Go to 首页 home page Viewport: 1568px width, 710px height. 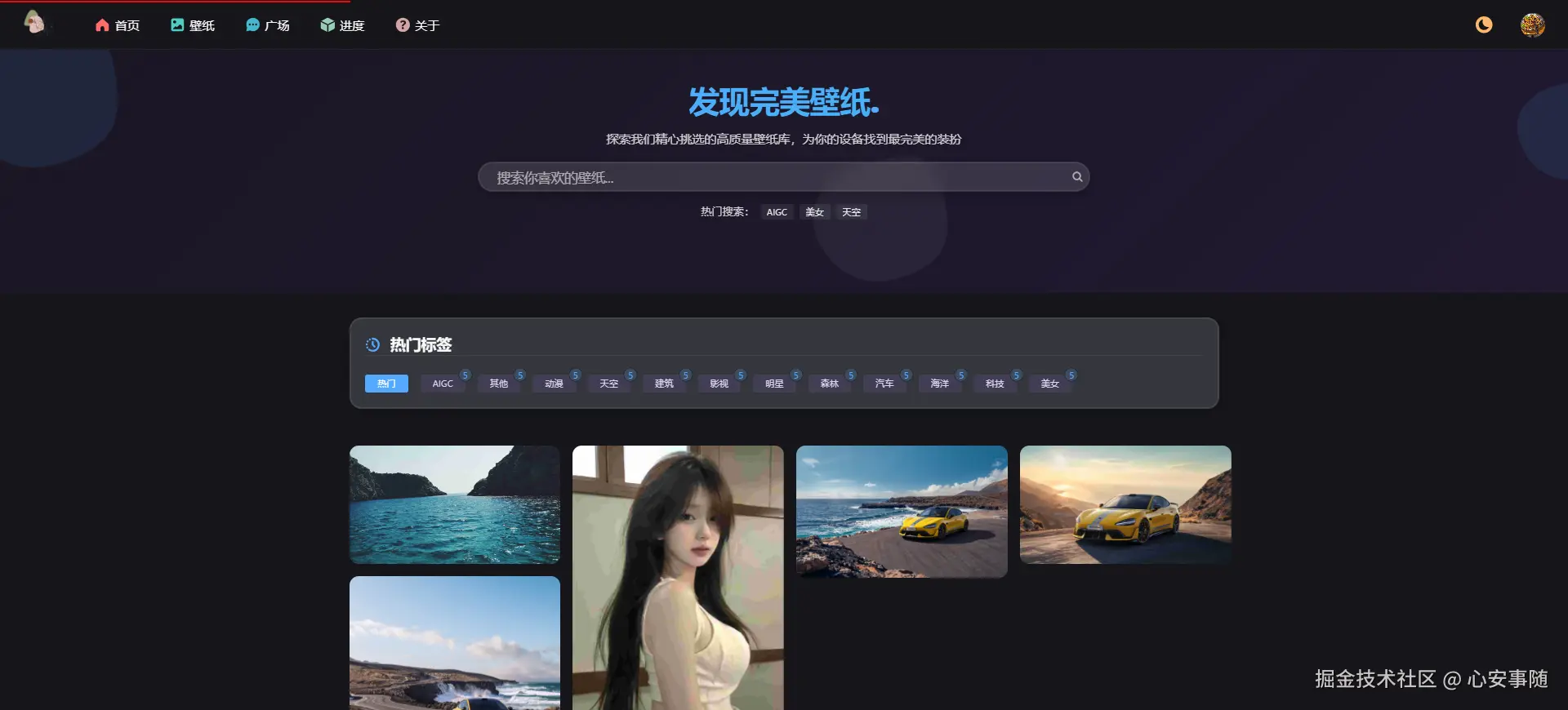[118, 25]
